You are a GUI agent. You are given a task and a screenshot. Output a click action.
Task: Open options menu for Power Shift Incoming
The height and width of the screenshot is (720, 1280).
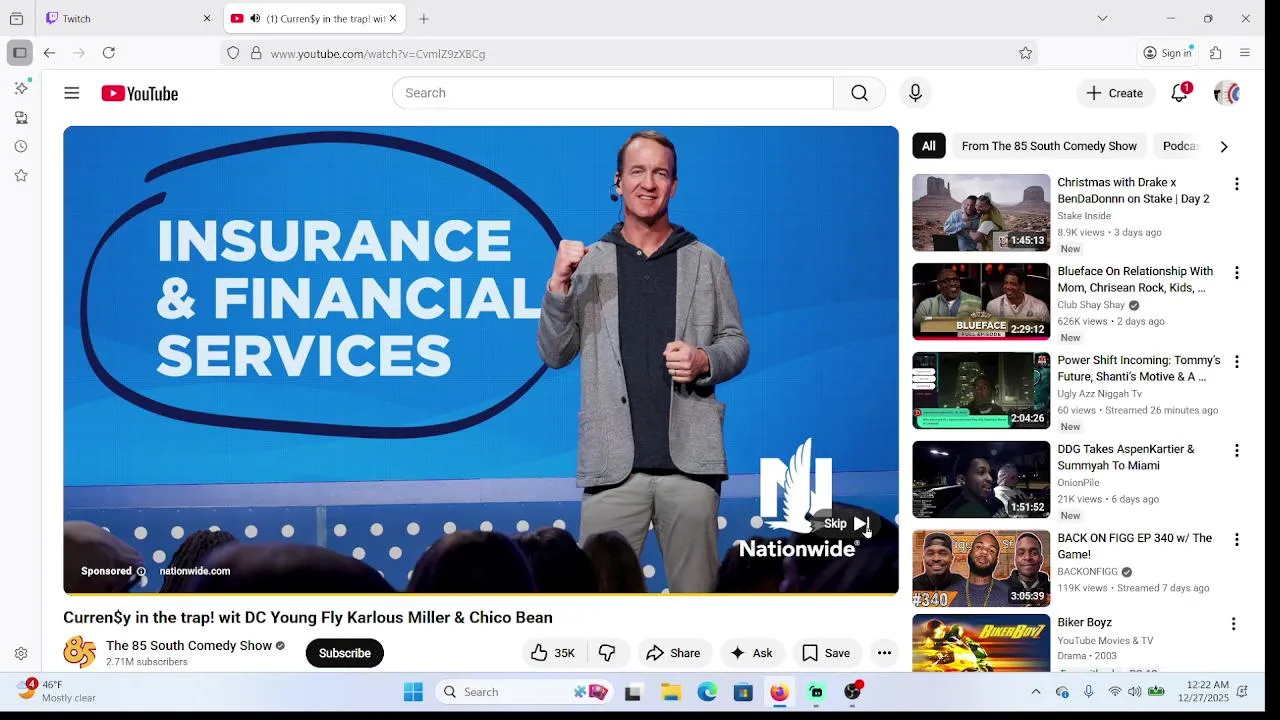[x=1237, y=362]
